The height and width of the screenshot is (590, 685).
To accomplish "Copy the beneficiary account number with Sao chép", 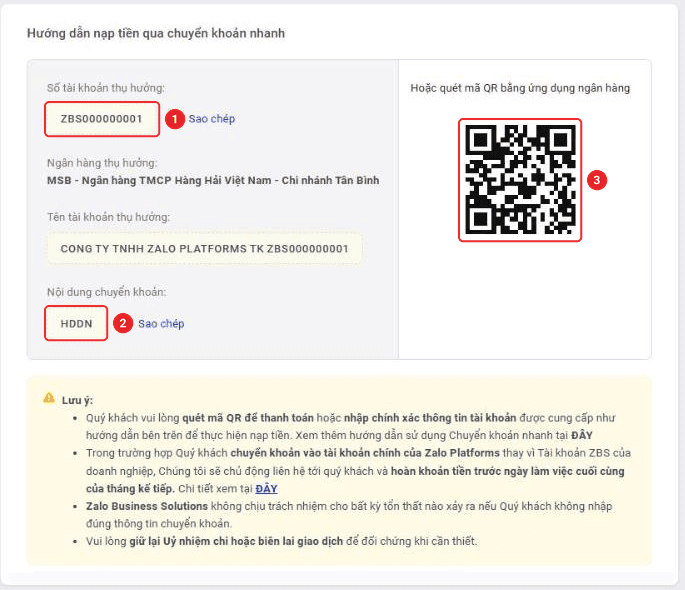I will 211,119.
